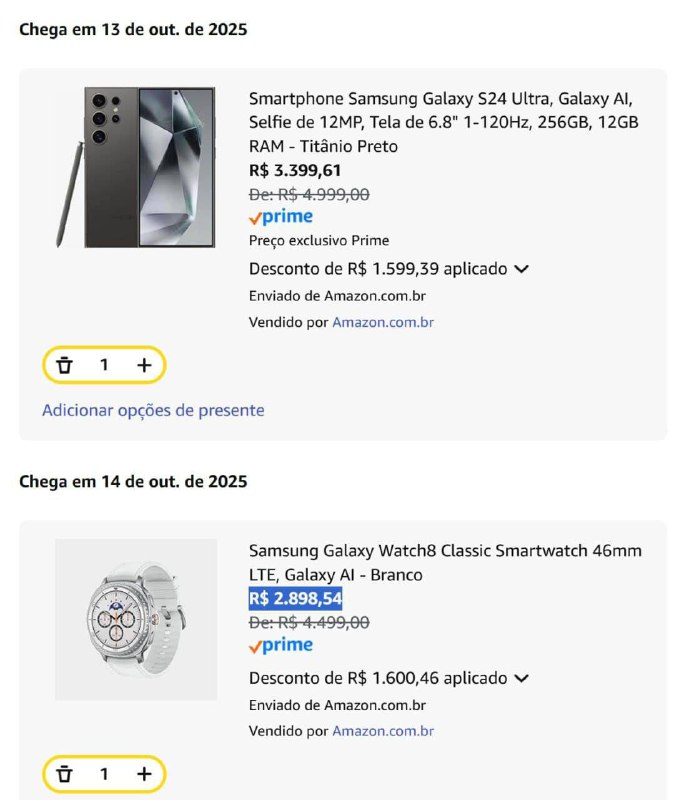Screen dimensions: 674x800
Task: Click the quantity number for Galaxy Watch8 Classic
Action: click(x=104, y=774)
